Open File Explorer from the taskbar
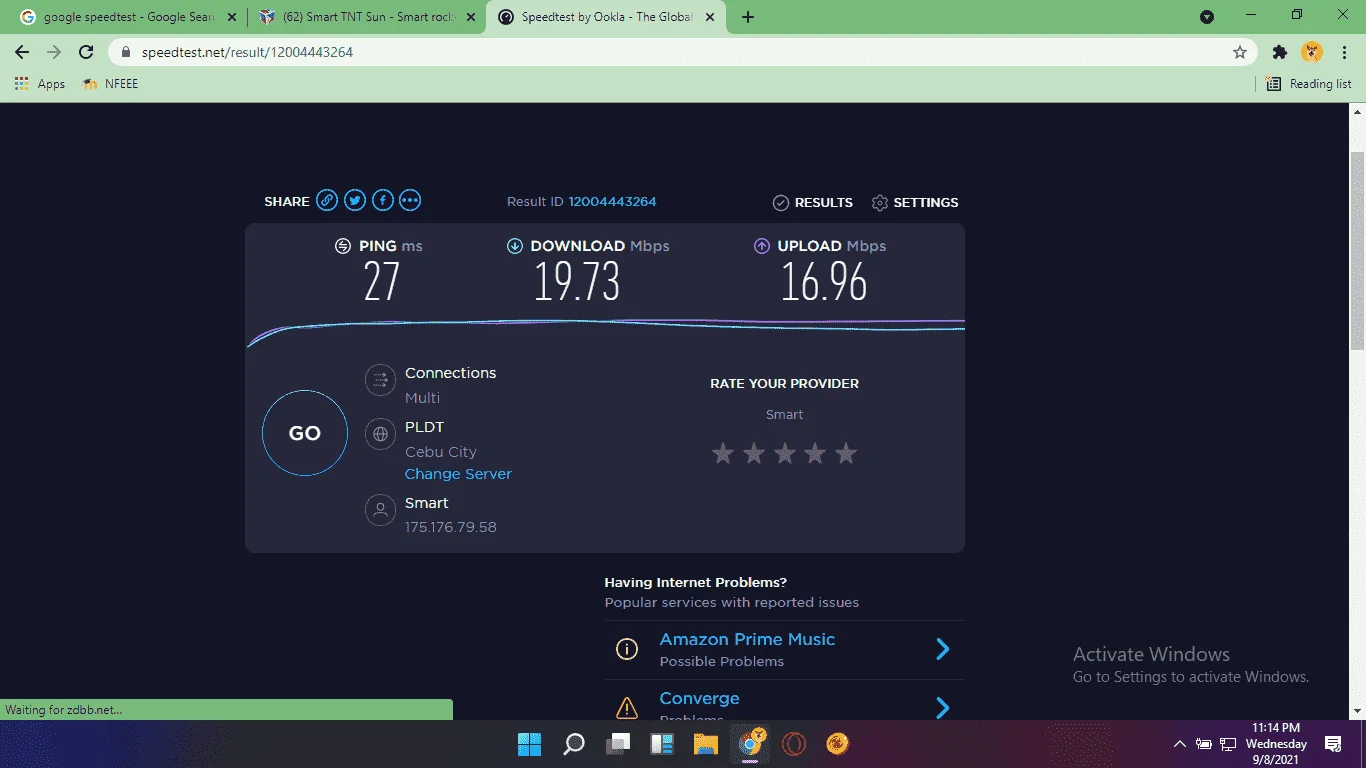 [706, 744]
